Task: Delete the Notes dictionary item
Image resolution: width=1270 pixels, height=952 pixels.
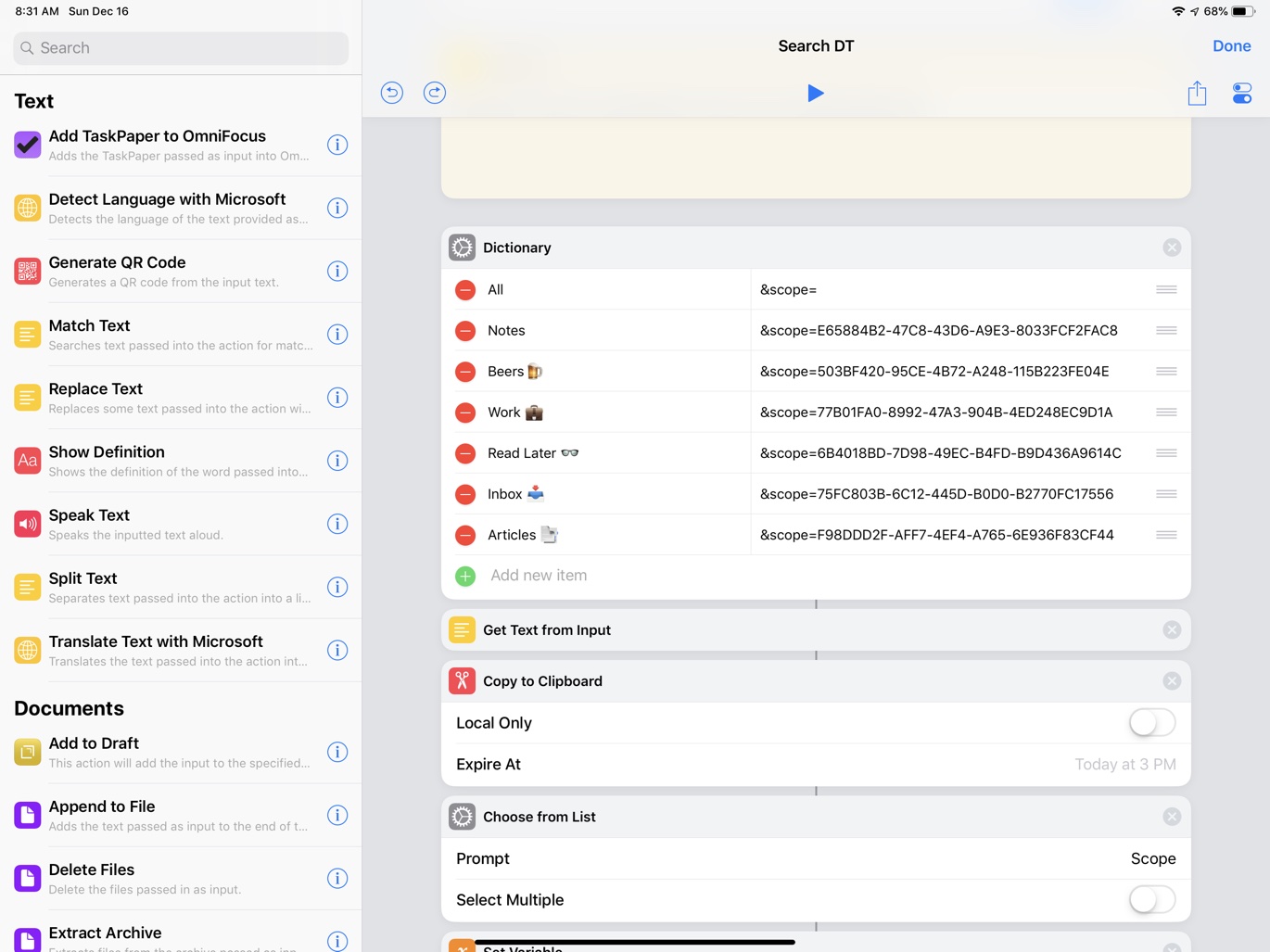Action: tap(465, 331)
